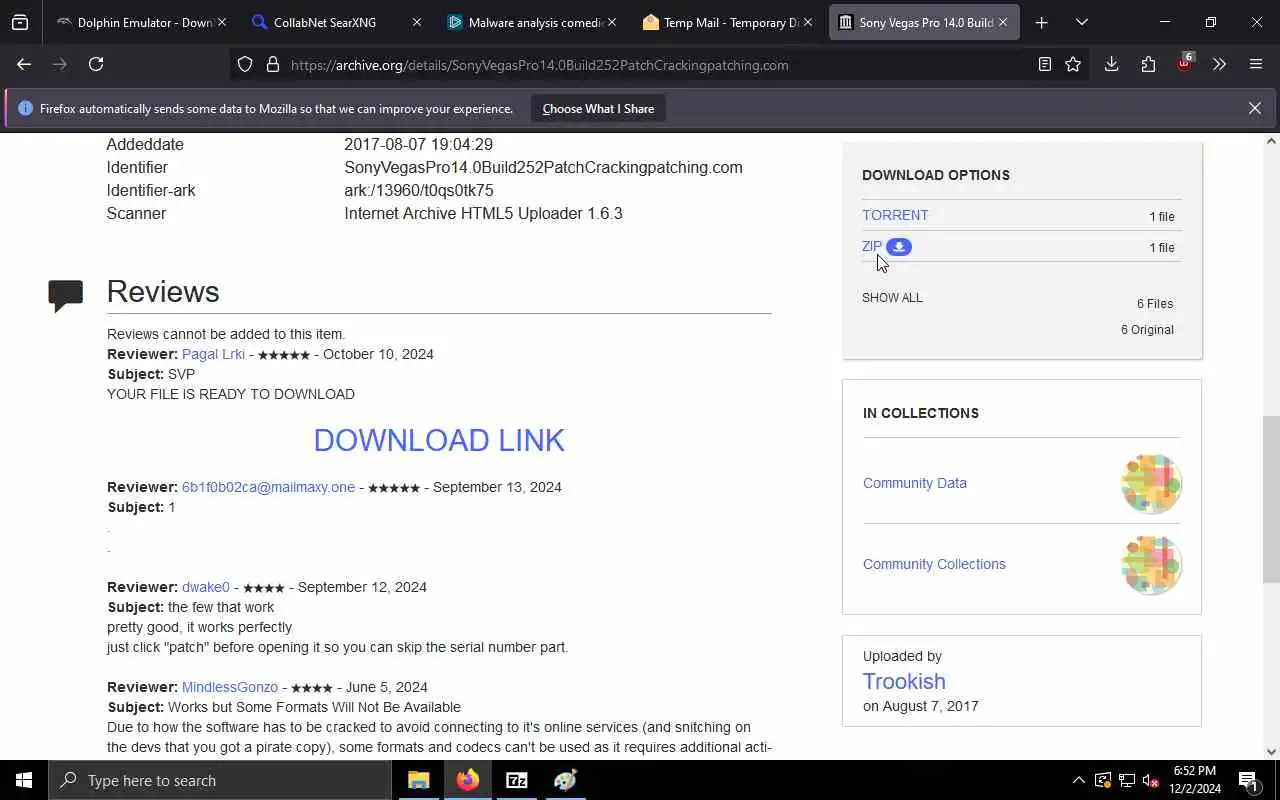Open reviewer MindlessGonzo profile
This screenshot has width=1280, height=800.
tap(230, 687)
